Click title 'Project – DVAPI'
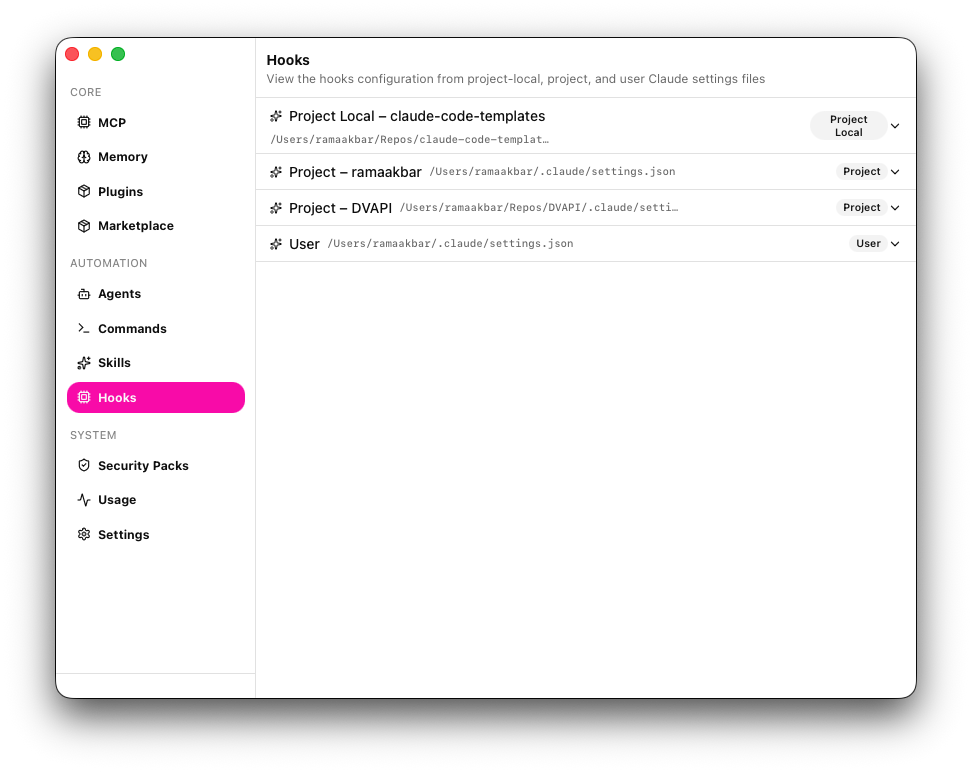The width and height of the screenshot is (972, 772). coord(340,208)
